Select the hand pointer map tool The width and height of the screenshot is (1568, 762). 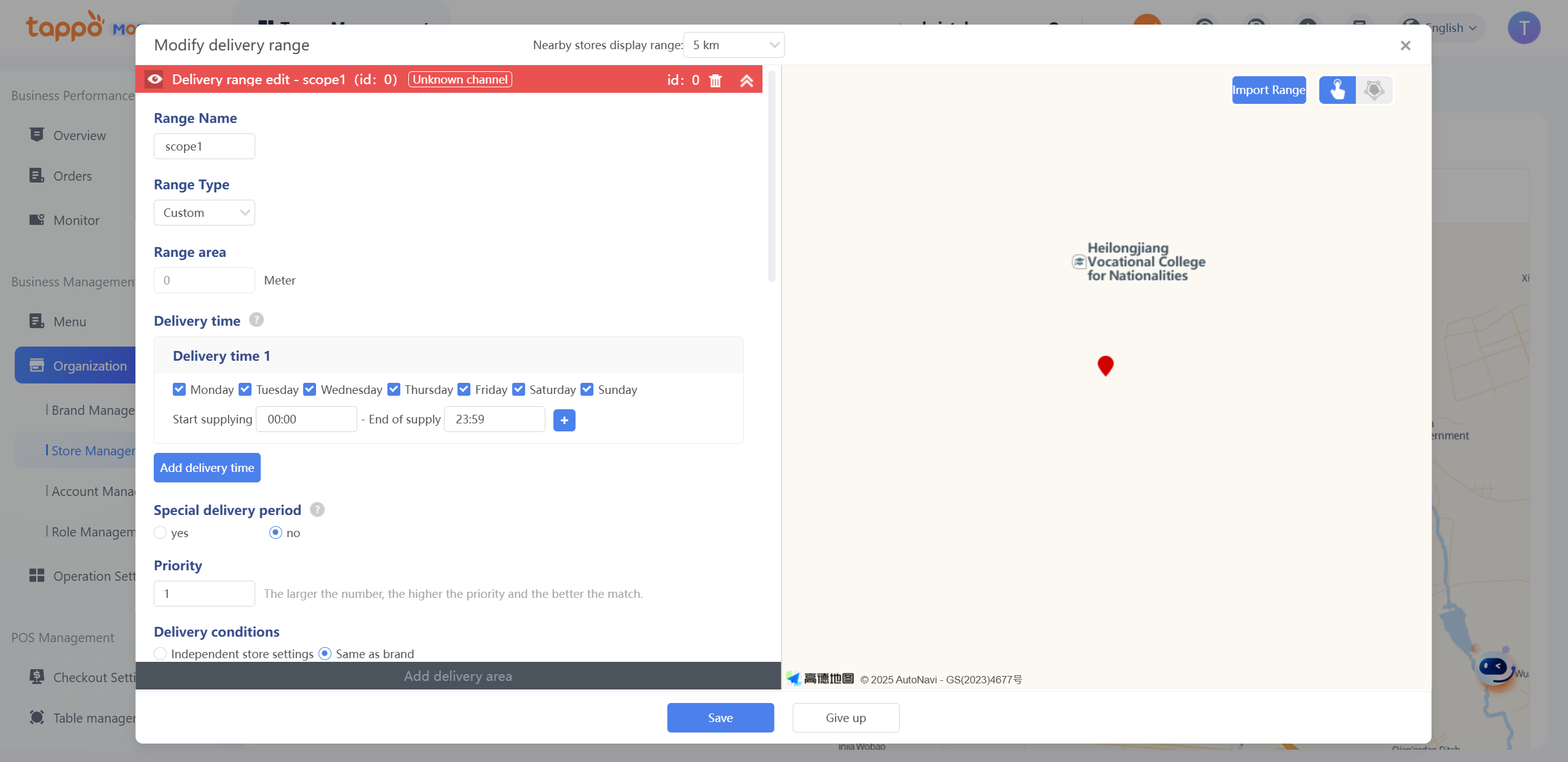(1337, 90)
